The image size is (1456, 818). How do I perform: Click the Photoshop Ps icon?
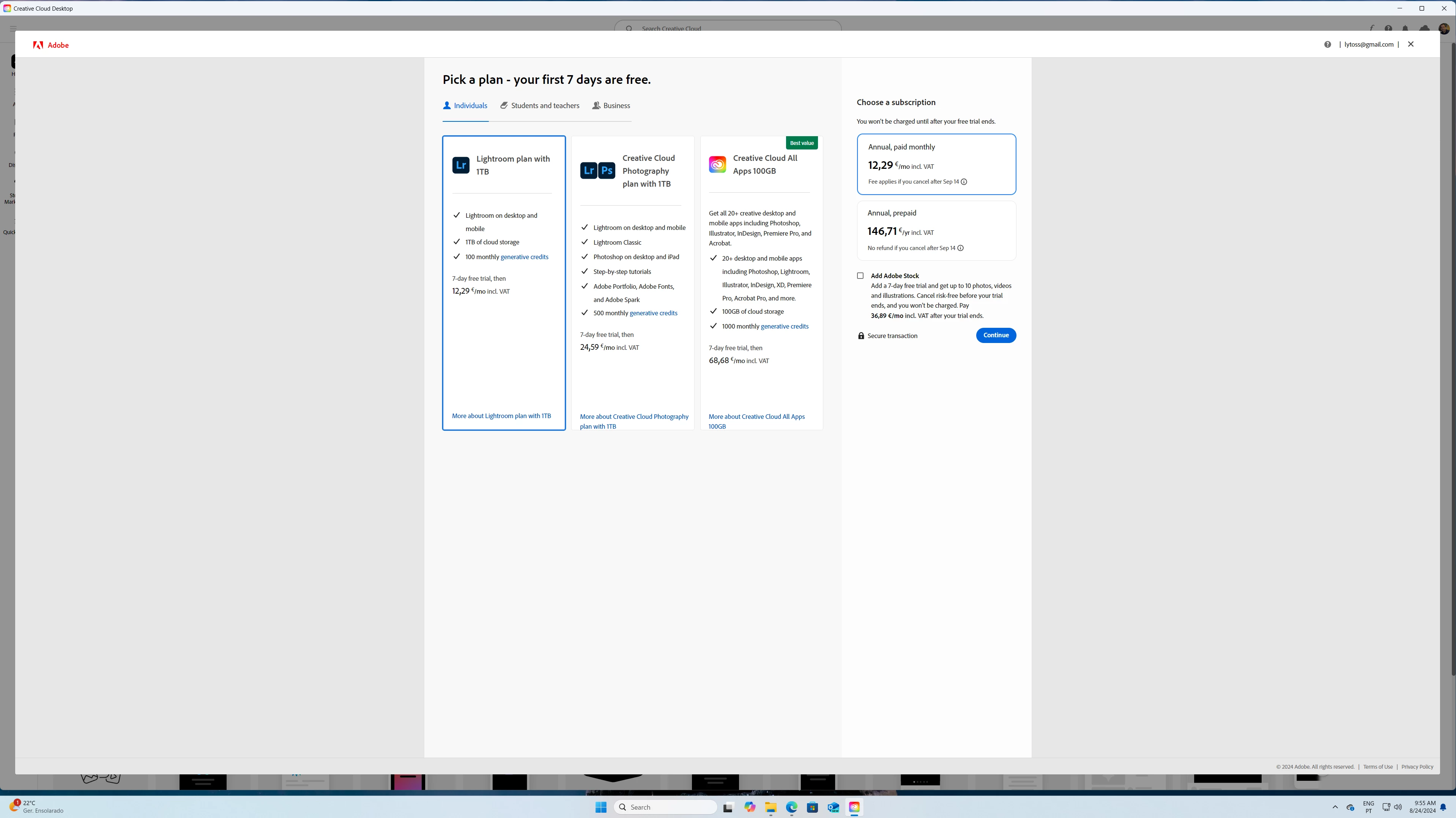click(x=607, y=171)
